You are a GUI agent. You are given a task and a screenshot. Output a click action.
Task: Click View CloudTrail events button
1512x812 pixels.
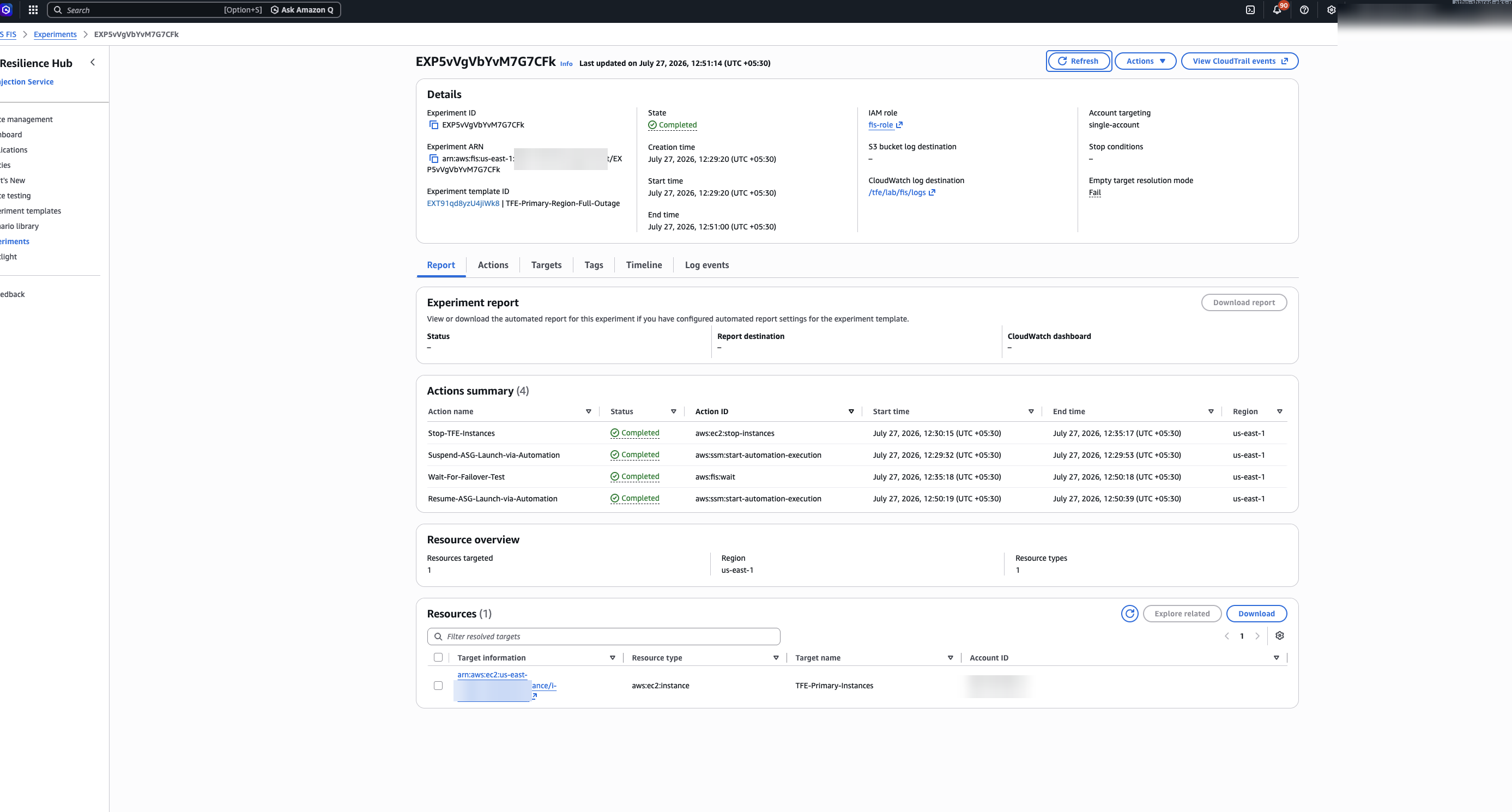1239,61
